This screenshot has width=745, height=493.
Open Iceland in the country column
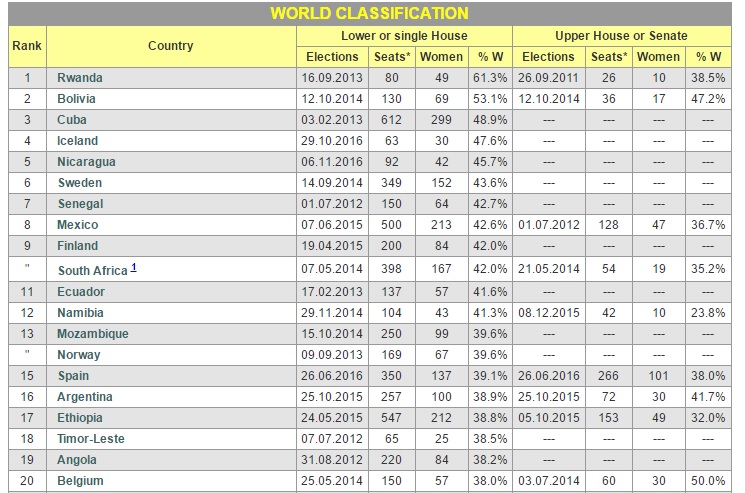pyautogui.click(x=78, y=141)
